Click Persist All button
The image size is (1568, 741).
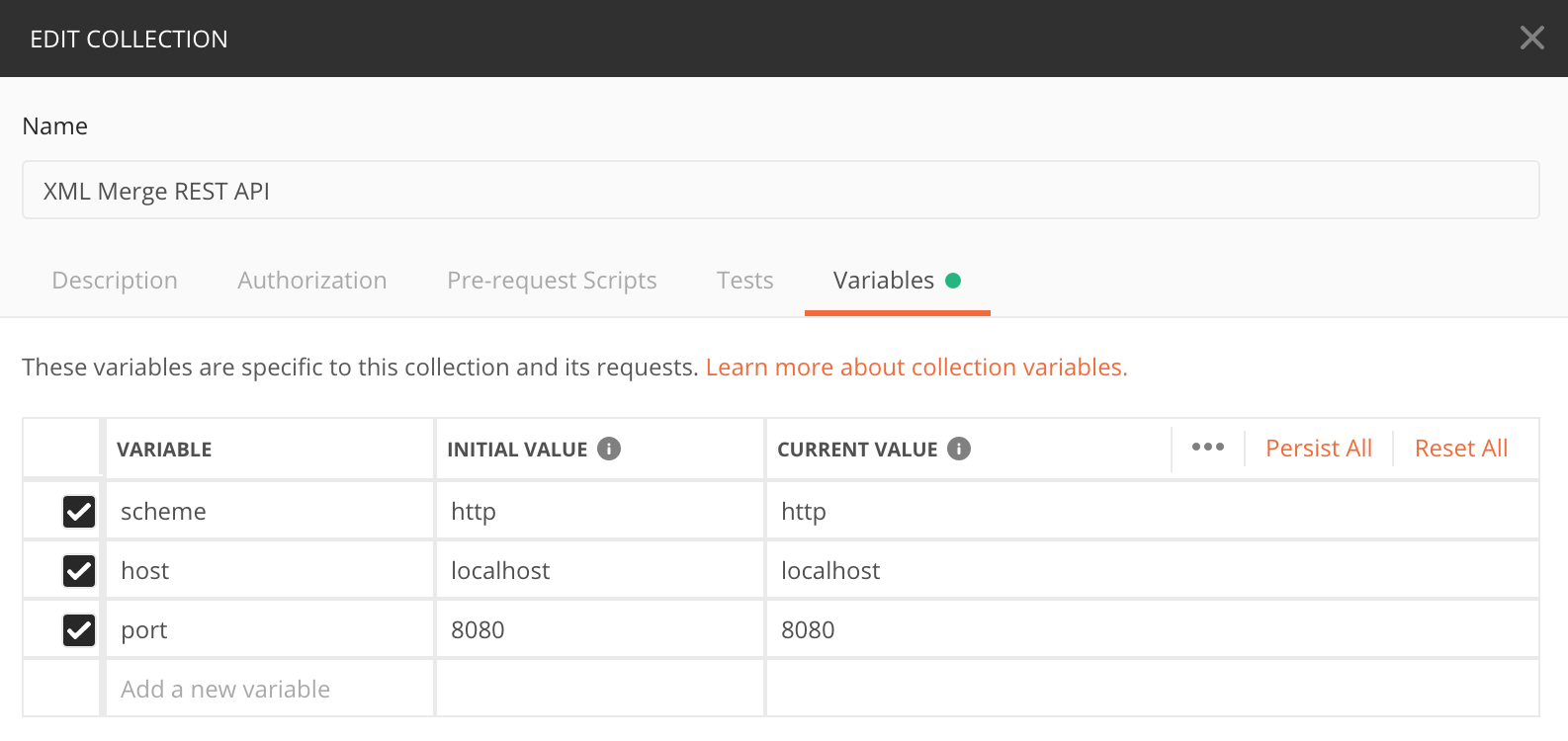tap(1319, 449)
